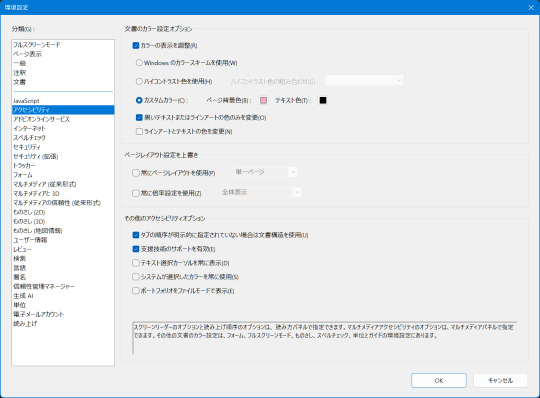Select ページ表示 category
The width and height of the screenshot is (540, 398).
63,54
